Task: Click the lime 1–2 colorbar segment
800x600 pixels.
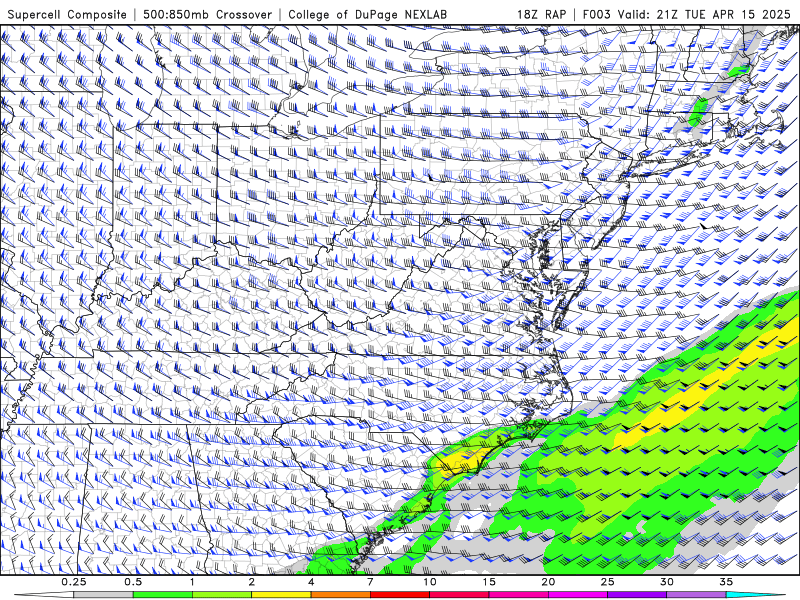Action: (222, 595)
